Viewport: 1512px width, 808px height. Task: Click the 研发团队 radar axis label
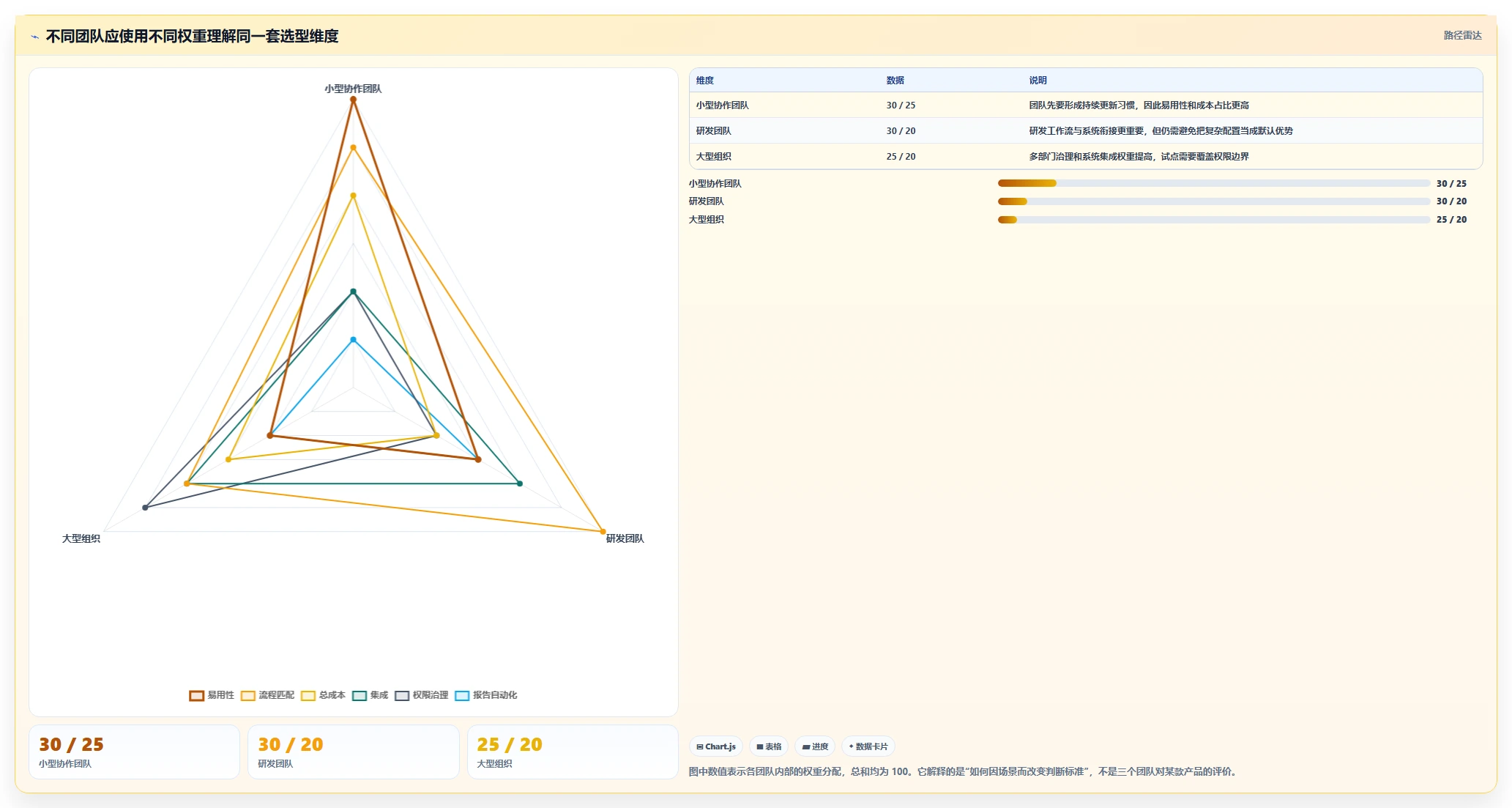pos(625,538)
